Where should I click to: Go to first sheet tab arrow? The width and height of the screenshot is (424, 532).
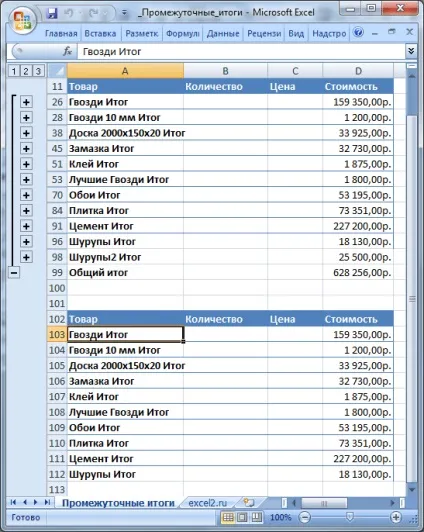(x=13, y=502)
